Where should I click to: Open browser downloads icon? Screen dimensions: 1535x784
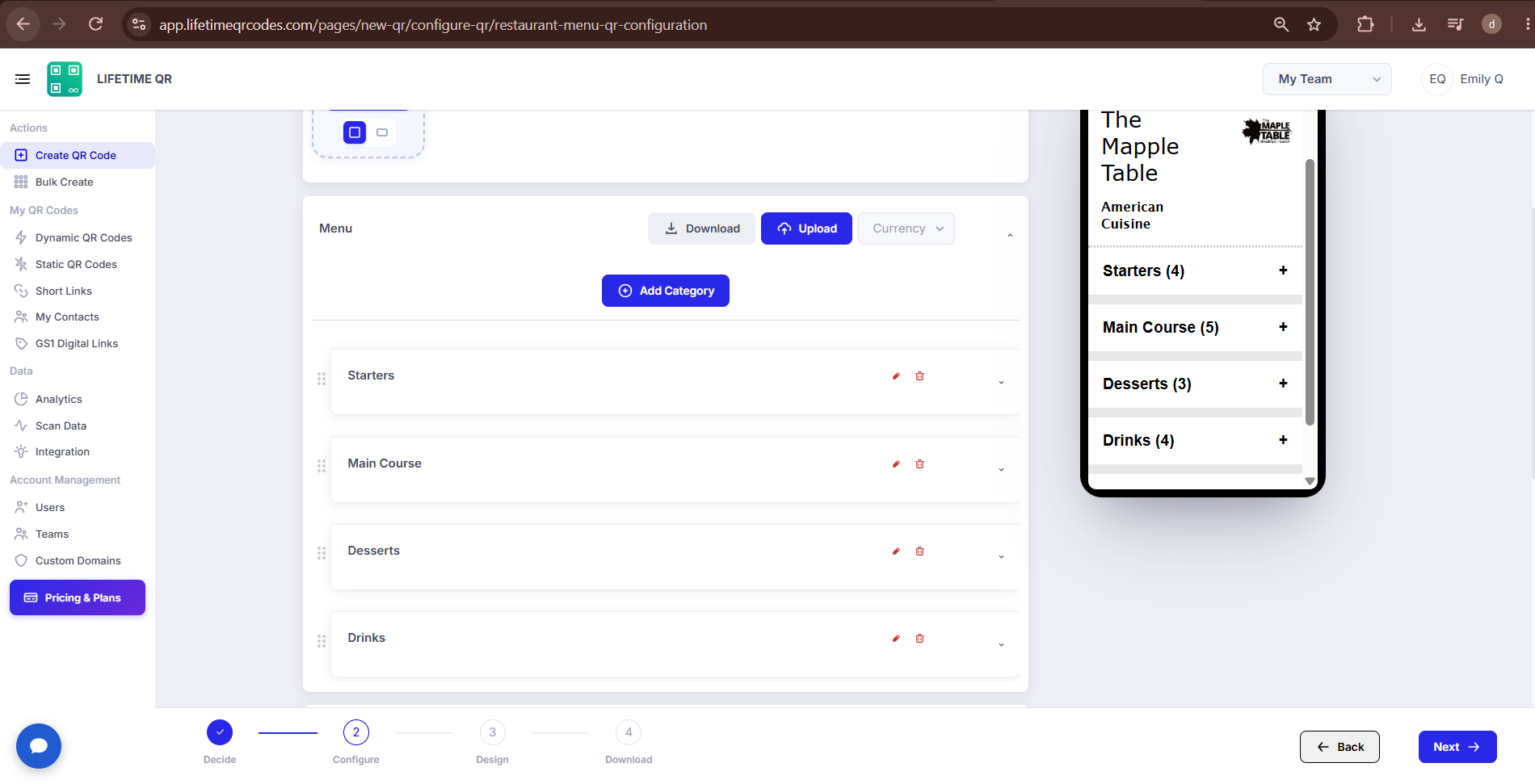(x=1419, y=24)
